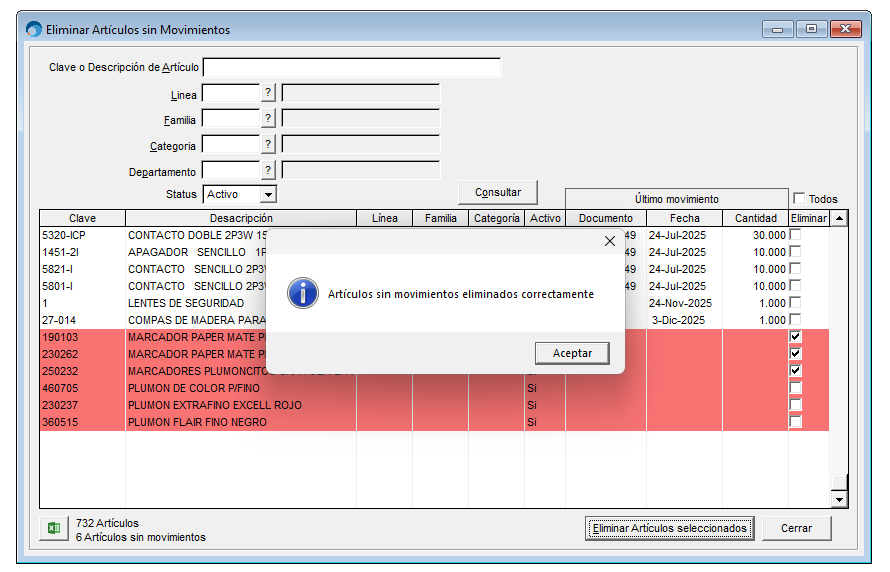The width and height of the screenshot is (890, 572).
Task: Enable the Todos checkbox
Action: click(x=799, y=199)
